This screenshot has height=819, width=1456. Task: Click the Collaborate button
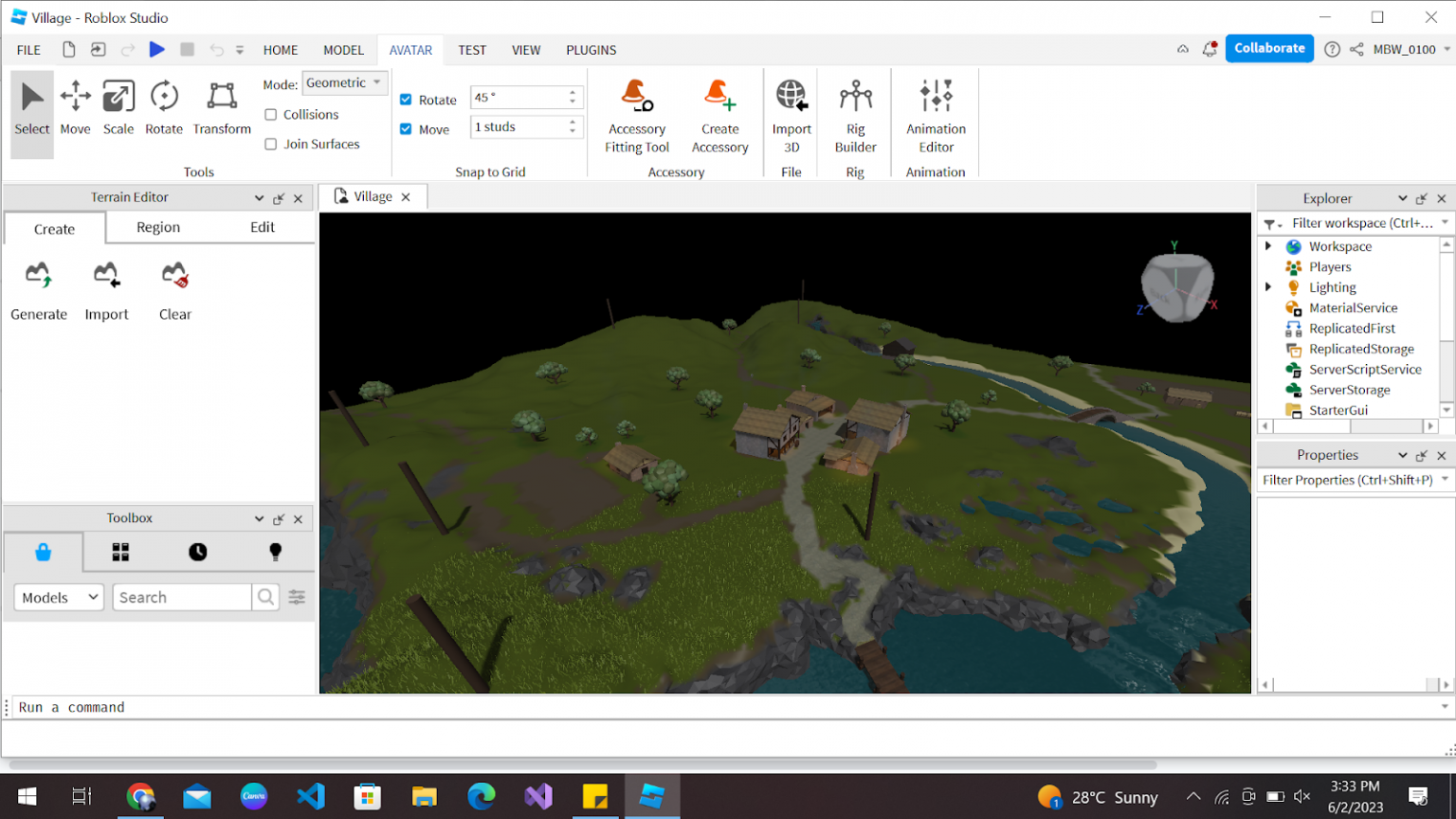(1269, 47)
